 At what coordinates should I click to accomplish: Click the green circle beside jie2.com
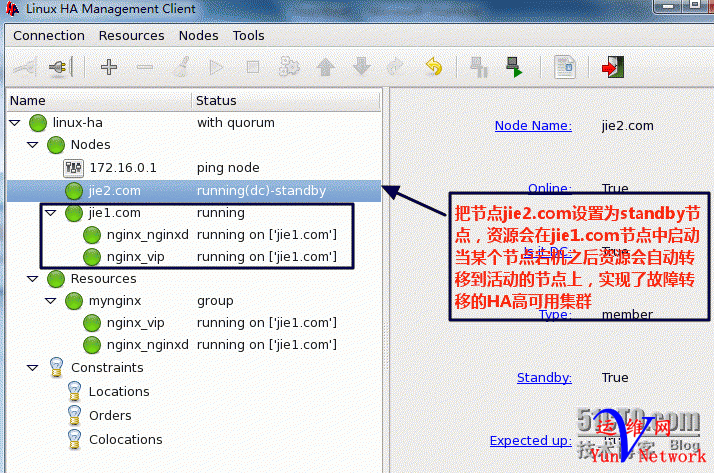coord(74,191)
